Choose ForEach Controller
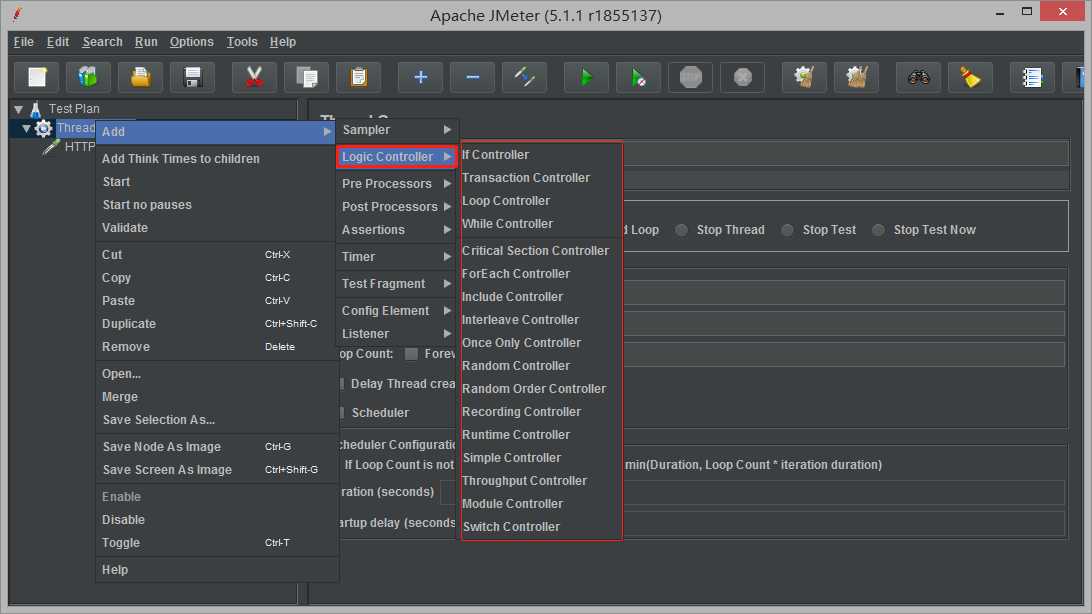This screenshot has width=1092, height=614. tap(541, 274)
